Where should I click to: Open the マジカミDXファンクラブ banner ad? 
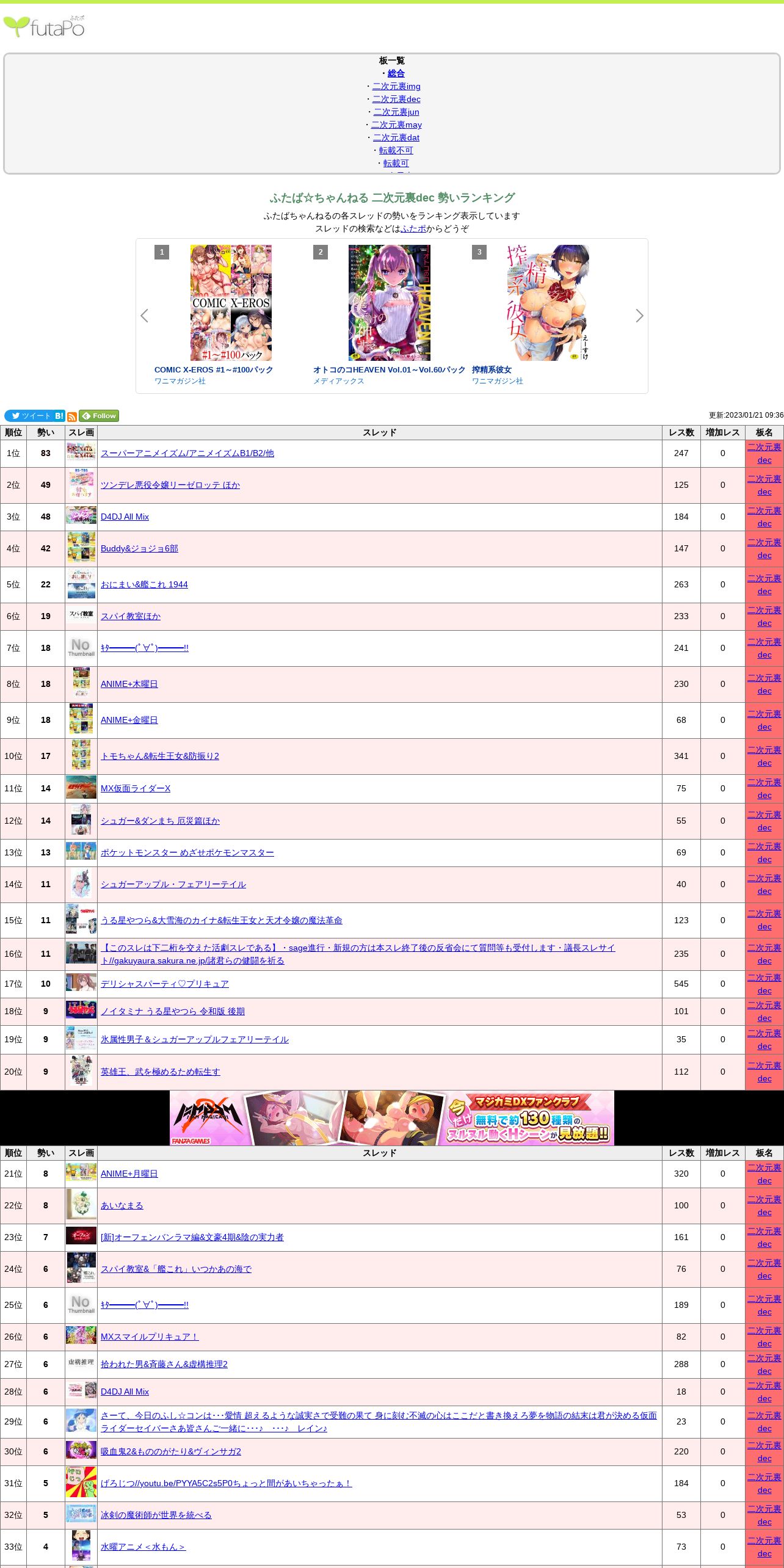[392, 1118]
